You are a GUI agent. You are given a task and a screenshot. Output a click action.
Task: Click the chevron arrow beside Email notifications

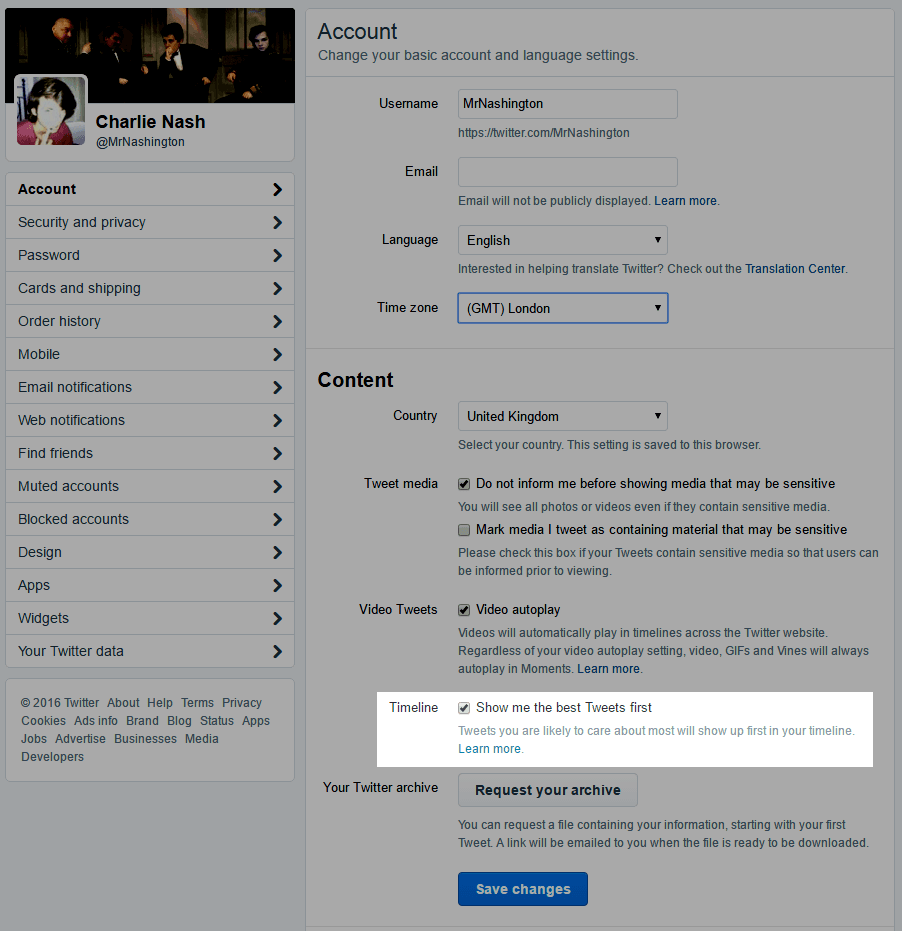click(x=277, y=388)
